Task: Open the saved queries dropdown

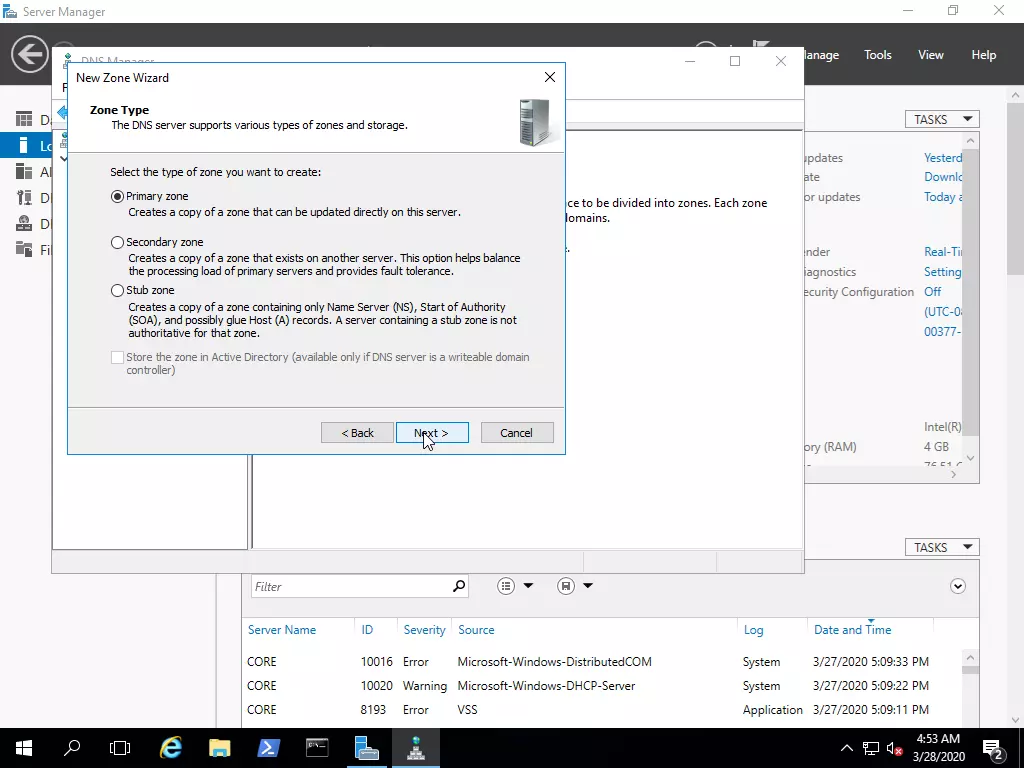Action: pos(576,586)
